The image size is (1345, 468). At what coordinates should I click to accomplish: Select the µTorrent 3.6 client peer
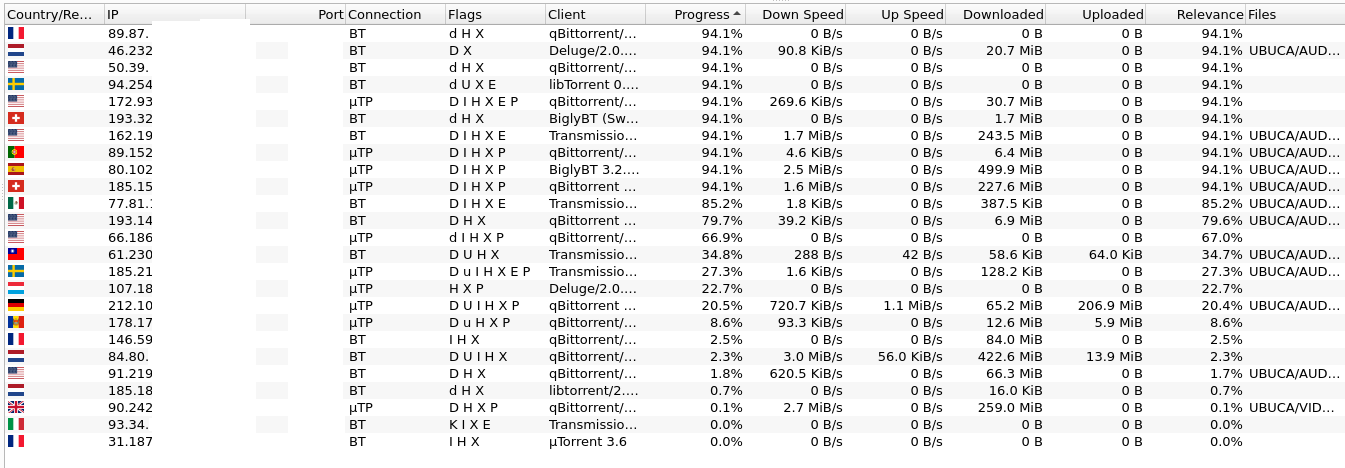pyautogui.click(x=588, y=441)
